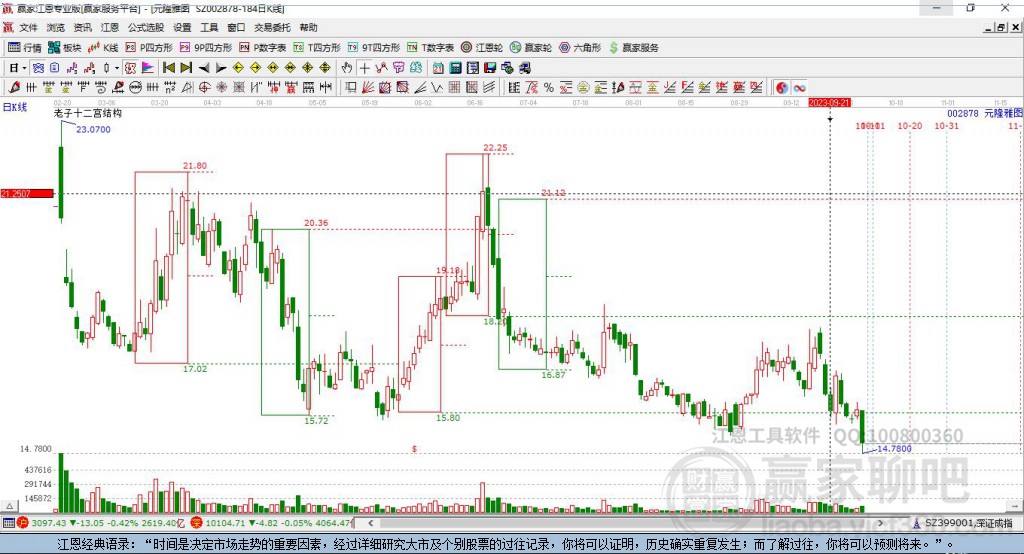Open T四方形 tool
Screen dimensions: 1024x554
[317, 48]
